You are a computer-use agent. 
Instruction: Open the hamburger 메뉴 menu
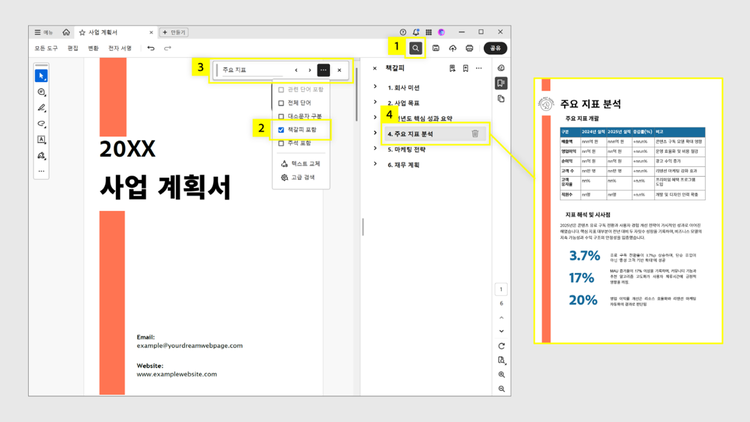43,32
